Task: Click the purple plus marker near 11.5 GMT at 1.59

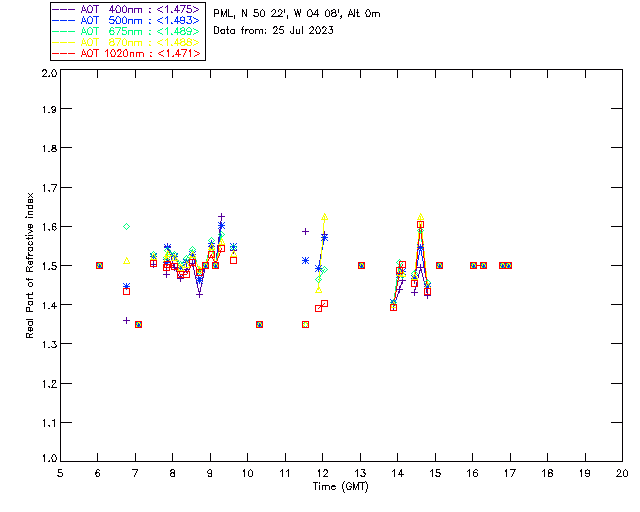Action: 305,232
